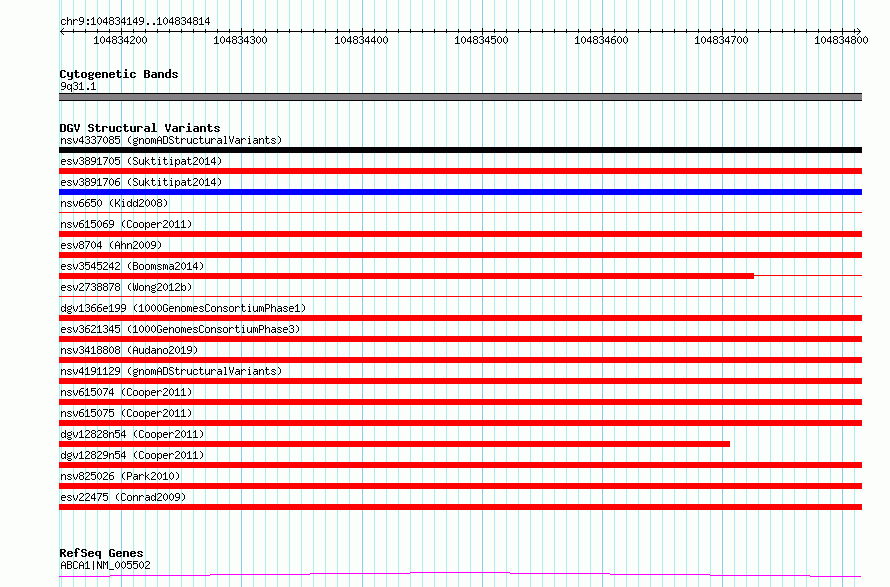Image resolution: width=890 pixels, height=587 pixels.
Task: Open variant nsv825026 Park2010 label
Action: (x=120, y=476)
